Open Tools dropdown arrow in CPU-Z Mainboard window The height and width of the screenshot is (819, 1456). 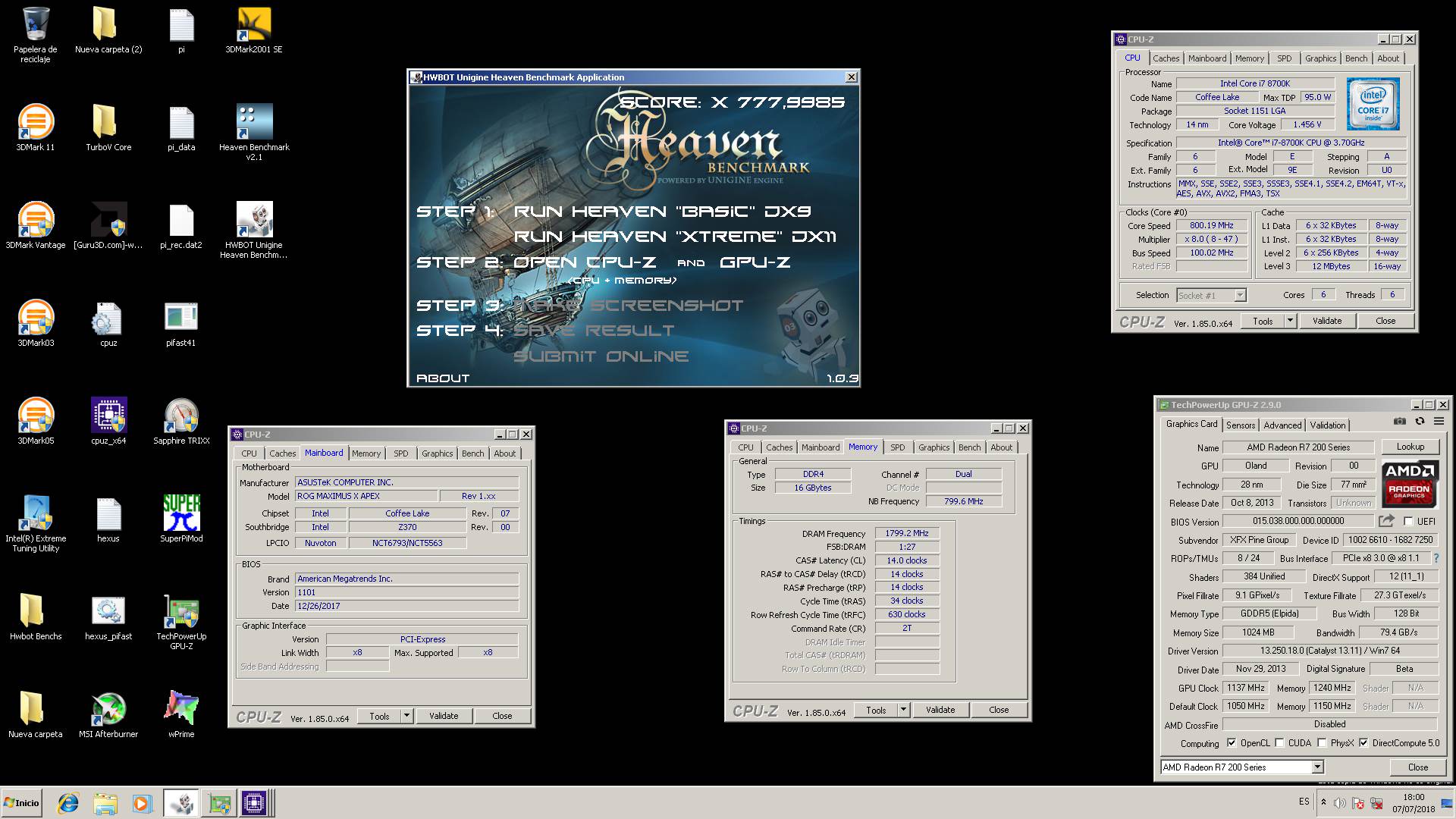click(x=406, y=716)
